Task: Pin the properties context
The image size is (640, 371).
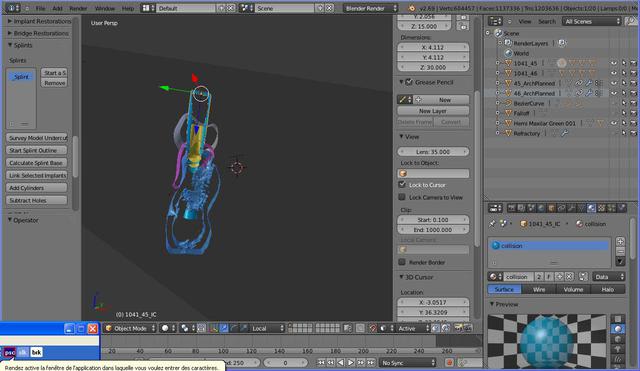Action: pos(492,224)
